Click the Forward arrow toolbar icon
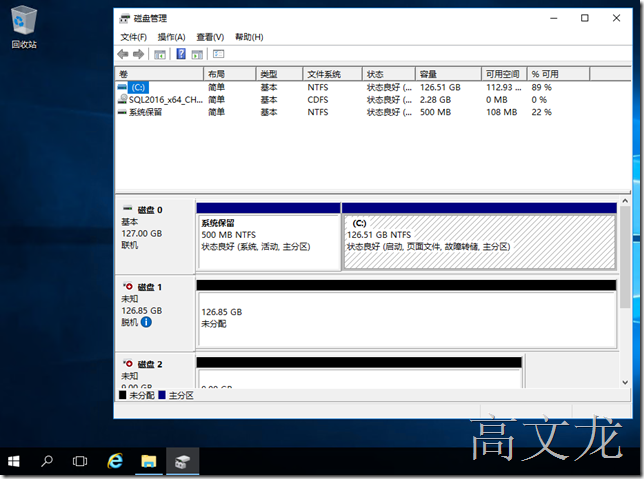644x479 pixels. coord(138,54)
